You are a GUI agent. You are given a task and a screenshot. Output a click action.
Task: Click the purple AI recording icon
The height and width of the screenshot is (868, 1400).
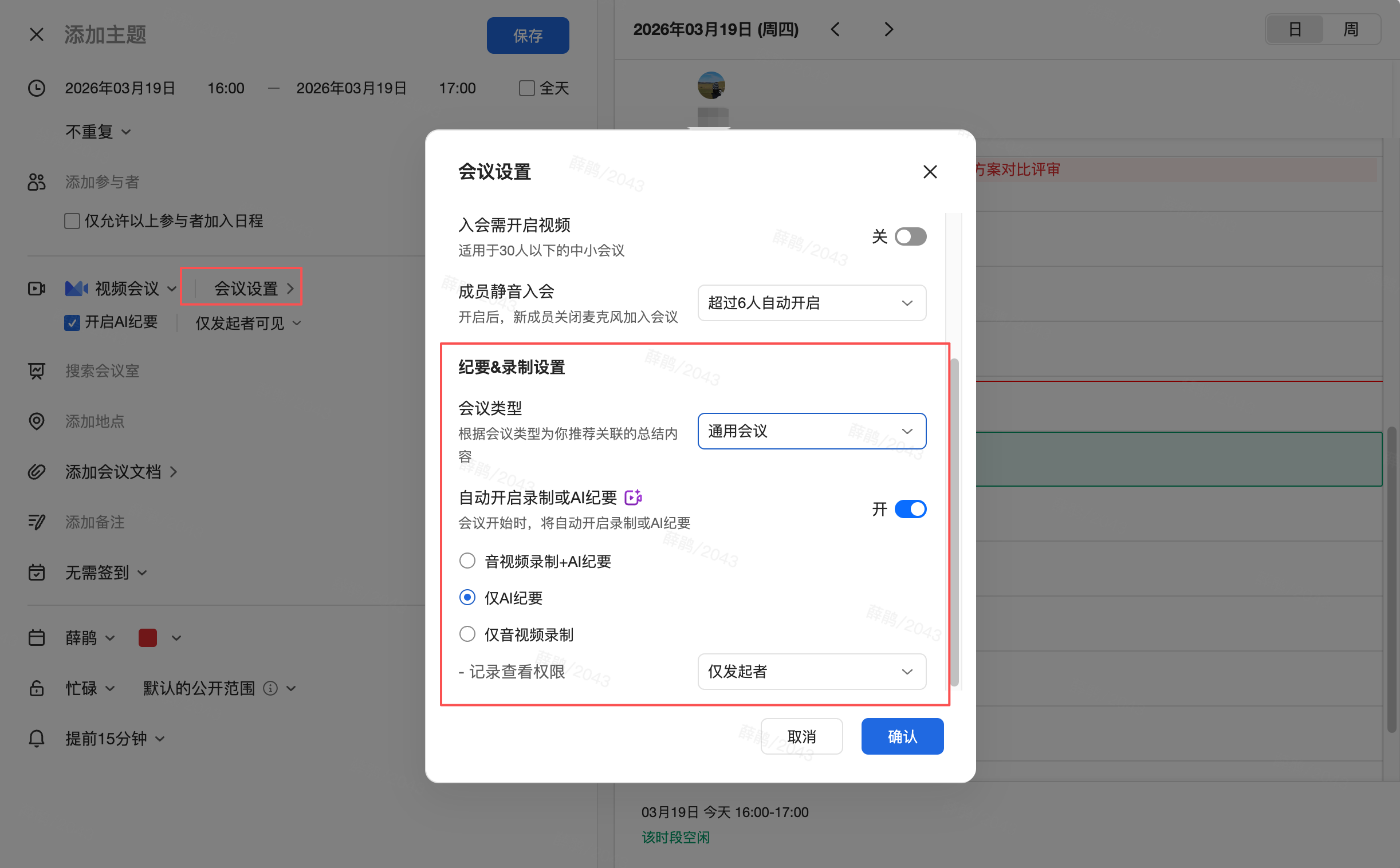click(x=633, y=497)
